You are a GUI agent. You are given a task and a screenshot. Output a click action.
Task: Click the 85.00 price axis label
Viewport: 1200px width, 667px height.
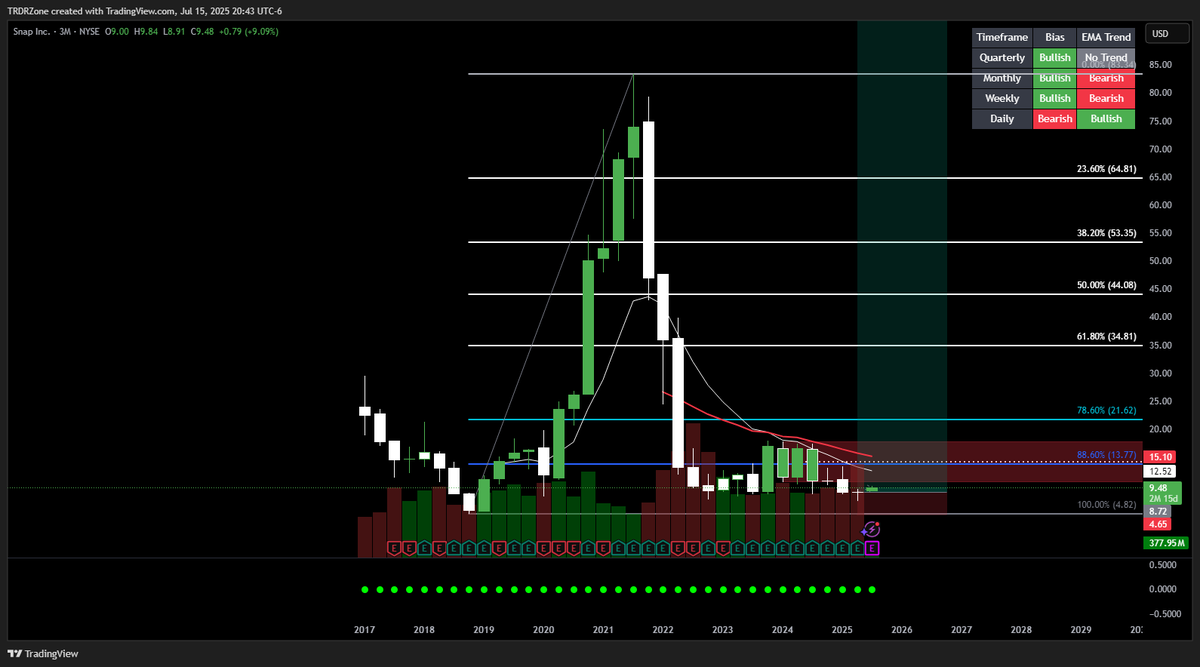pyautogui.click(x=1161, y=65)
